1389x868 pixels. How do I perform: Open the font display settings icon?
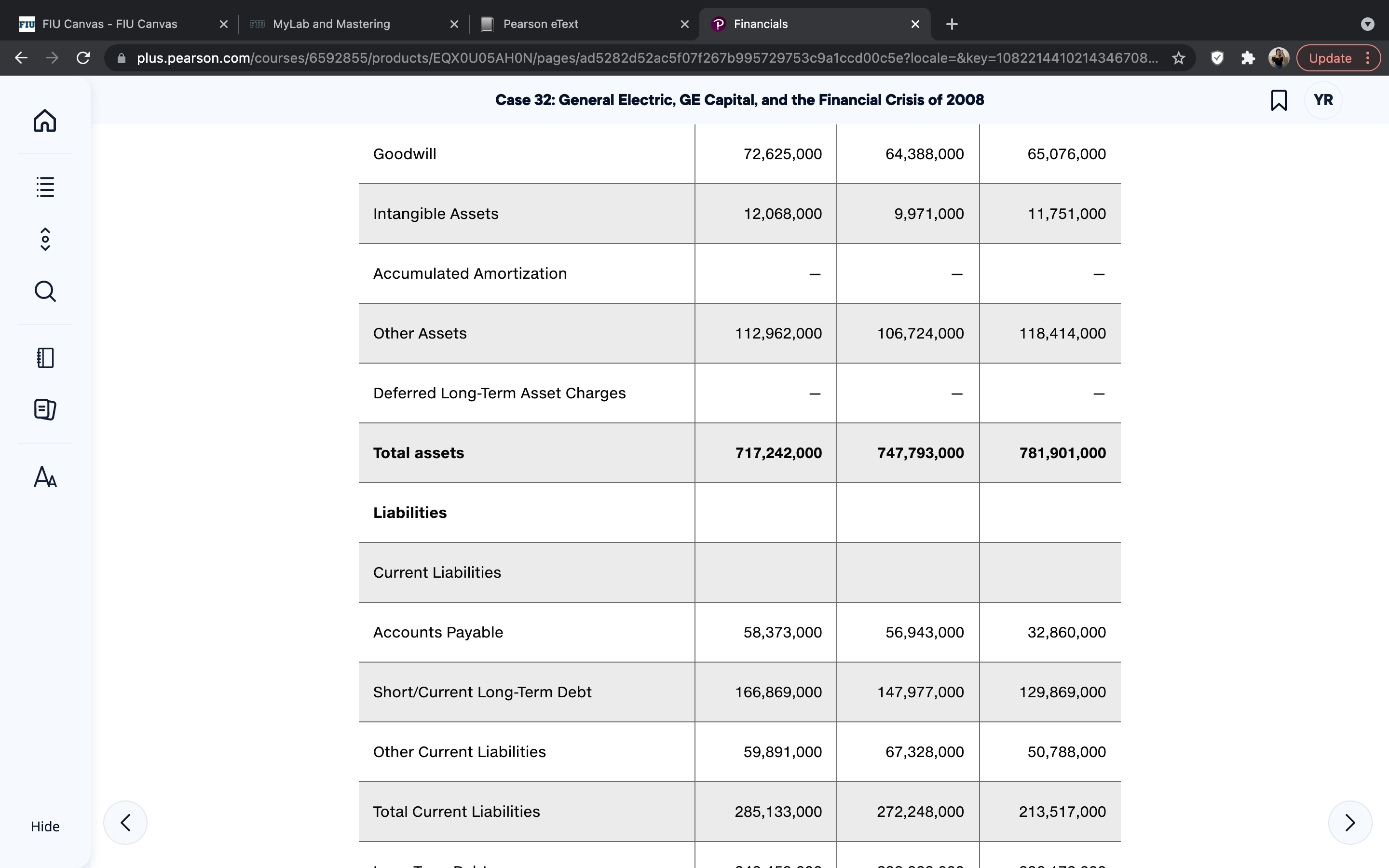pyautogui.click(x=45, y=476)
